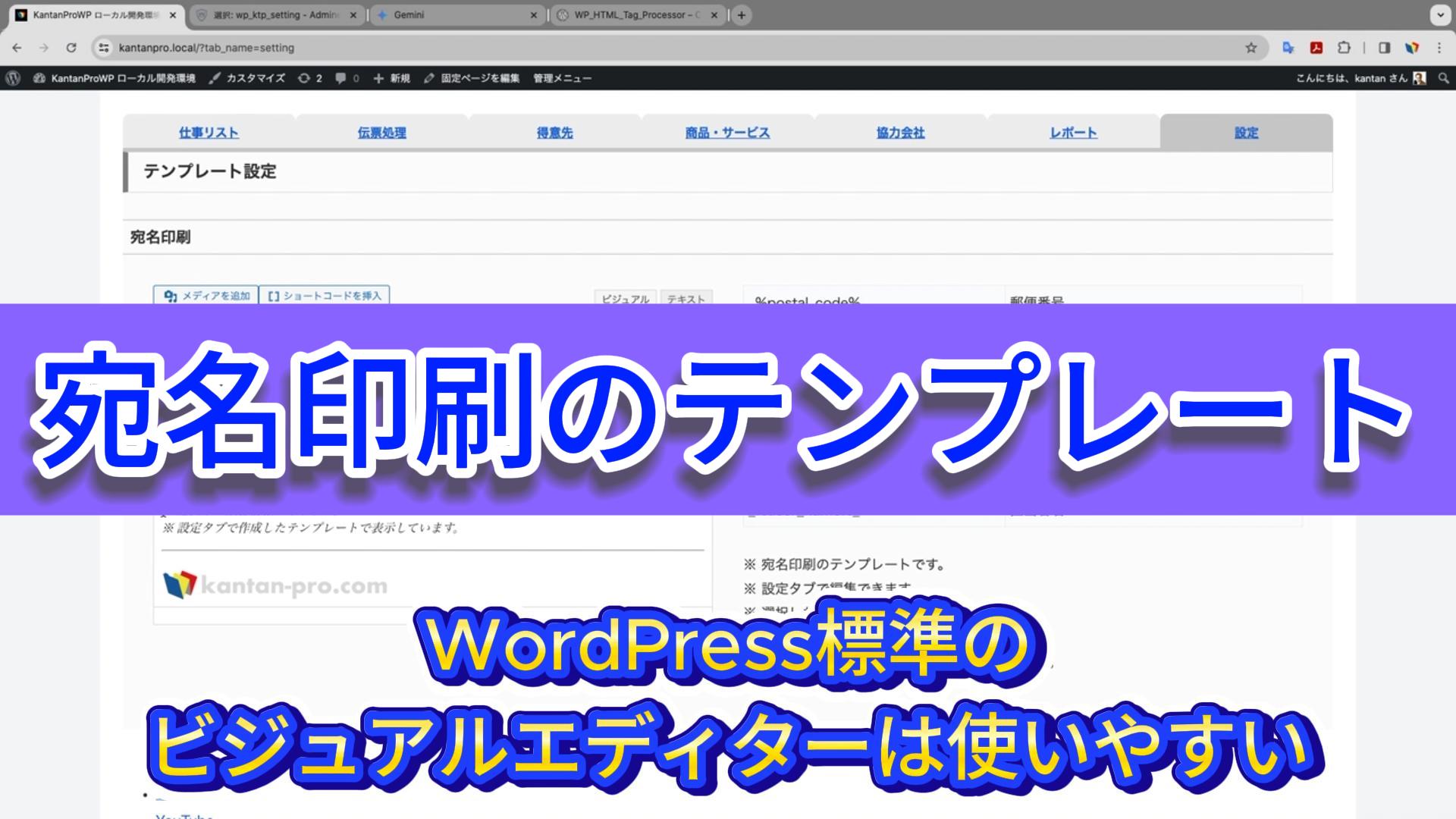The height and width of the screenshot is (819, 1456).
Task: Open the Extensions puzzle-piece menu
Action: coord(1344,48)
